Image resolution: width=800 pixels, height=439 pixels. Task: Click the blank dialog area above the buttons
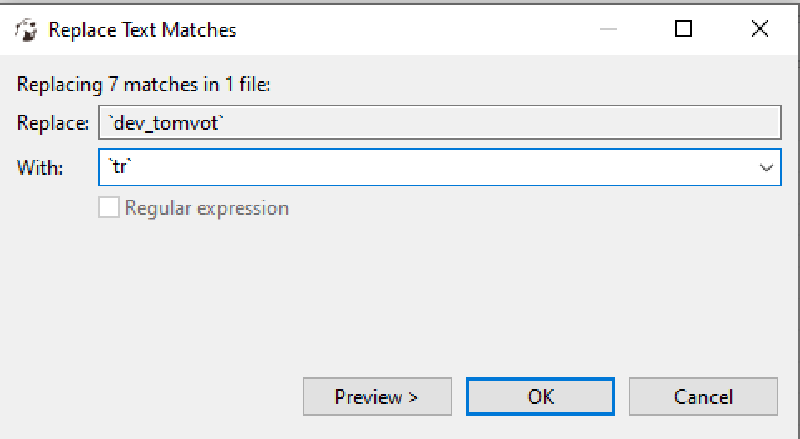pyautogui.click(x=400, y=300)
